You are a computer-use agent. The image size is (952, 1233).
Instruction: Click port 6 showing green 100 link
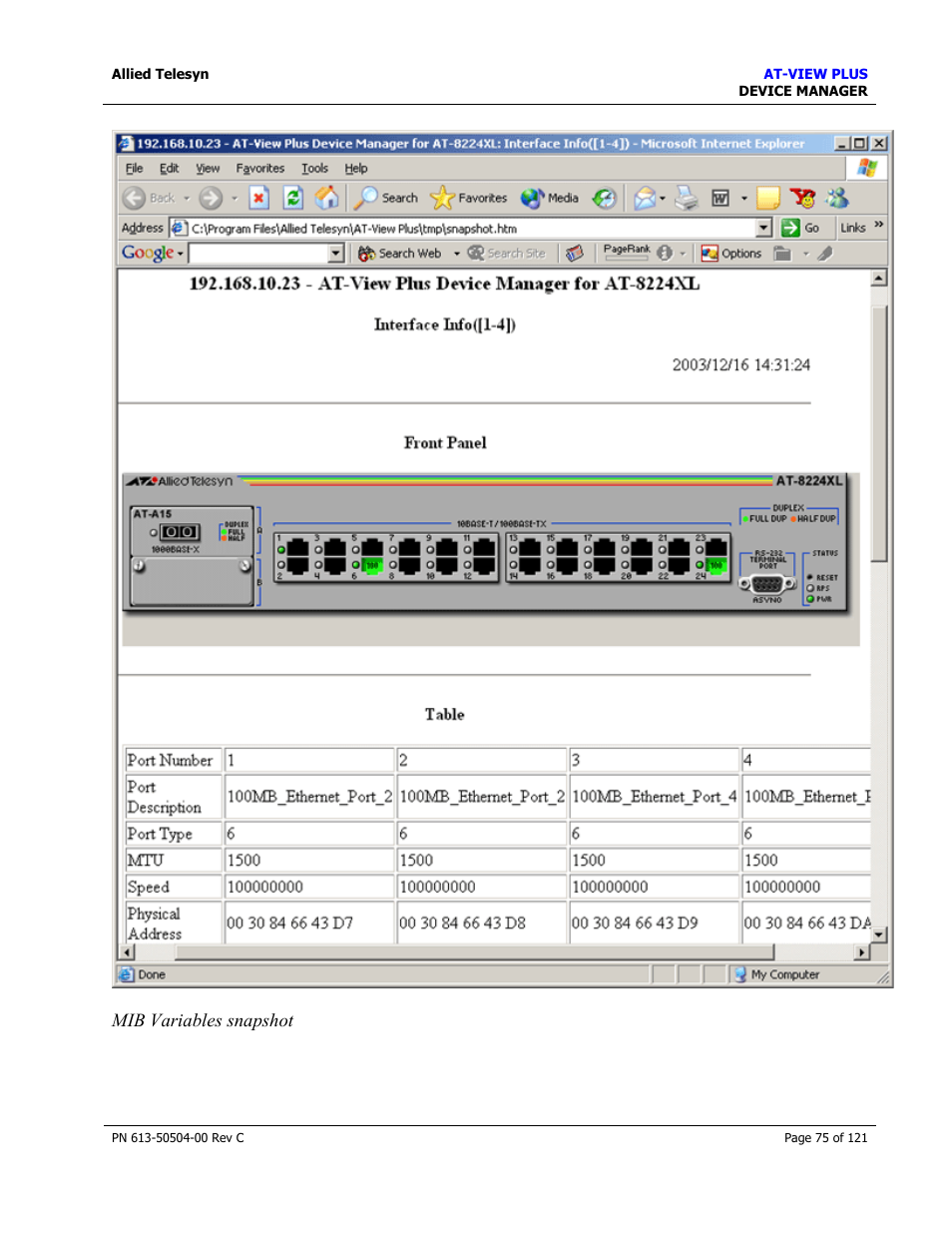click(371, 566)
